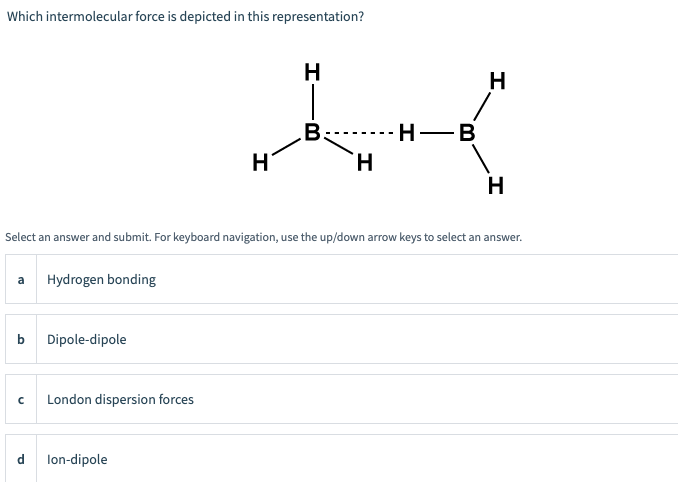
Task: Click the letter 'a' option label
Action: coord(21,280)
